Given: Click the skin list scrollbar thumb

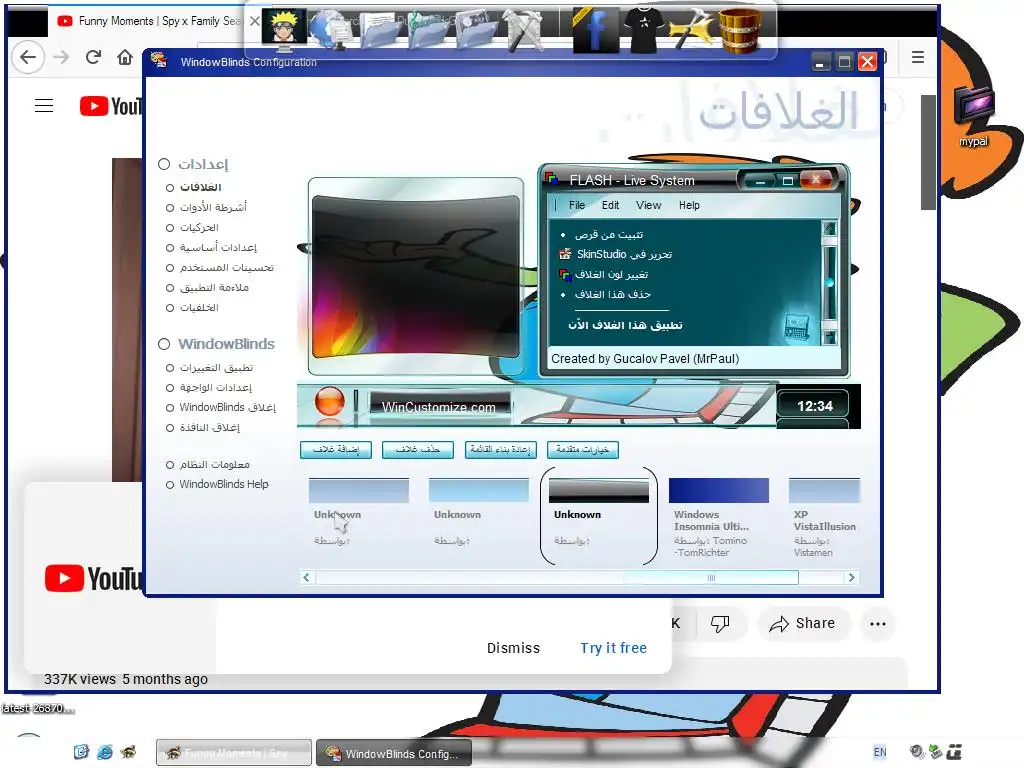Looking at the screenshot, I should pos(711,577).
